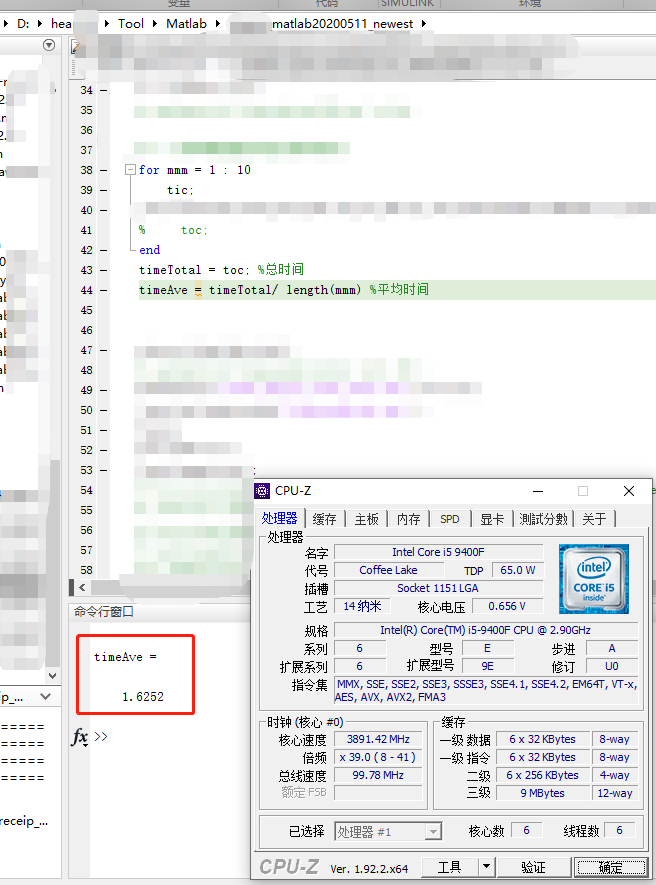Image resolution: width=656 pixels, height=885 pixels.
Task: Open the 内存 tab in CPU-Z
Action: (x=408, y=519)
